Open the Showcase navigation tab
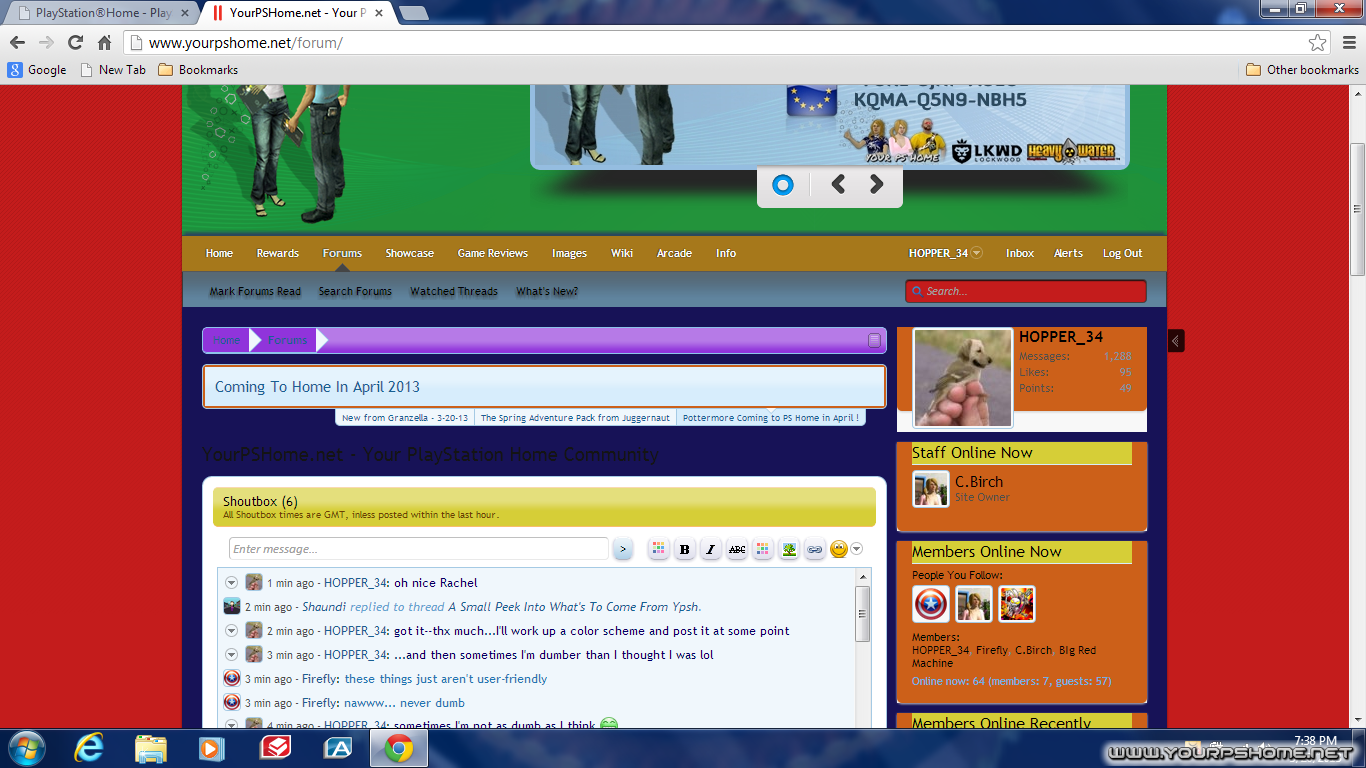1366x768 pixels. point(410,253)
